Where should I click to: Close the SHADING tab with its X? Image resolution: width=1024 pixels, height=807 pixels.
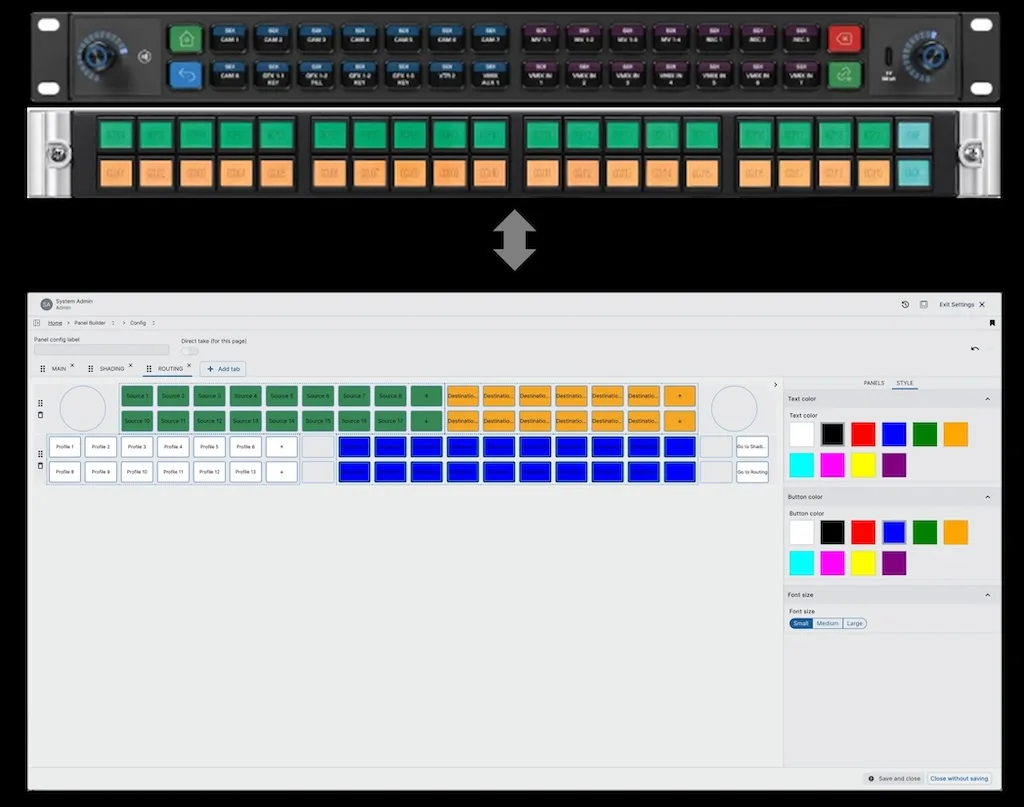pos(130,365)
